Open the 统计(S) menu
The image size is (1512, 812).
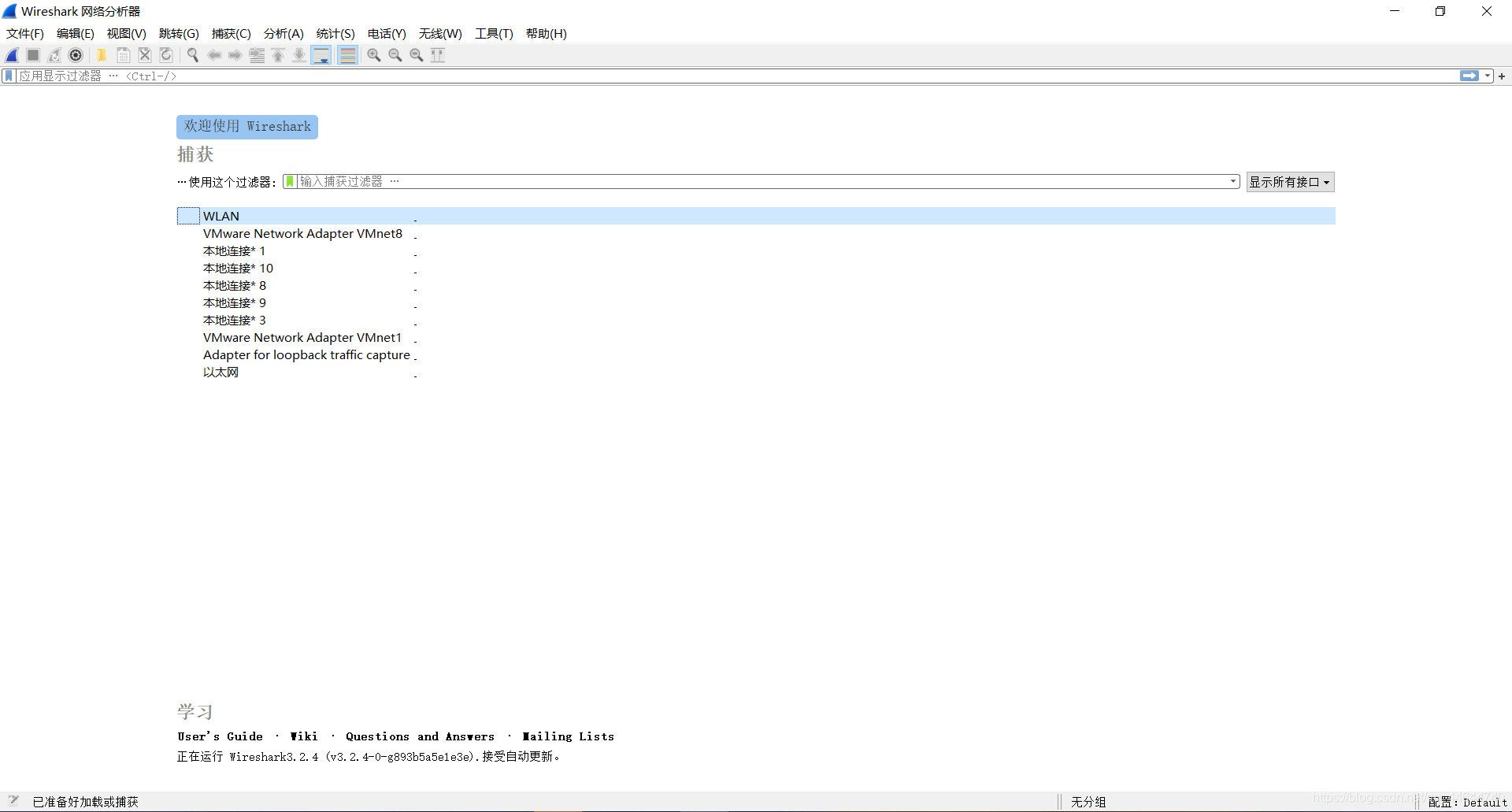(x=335, y=34)
